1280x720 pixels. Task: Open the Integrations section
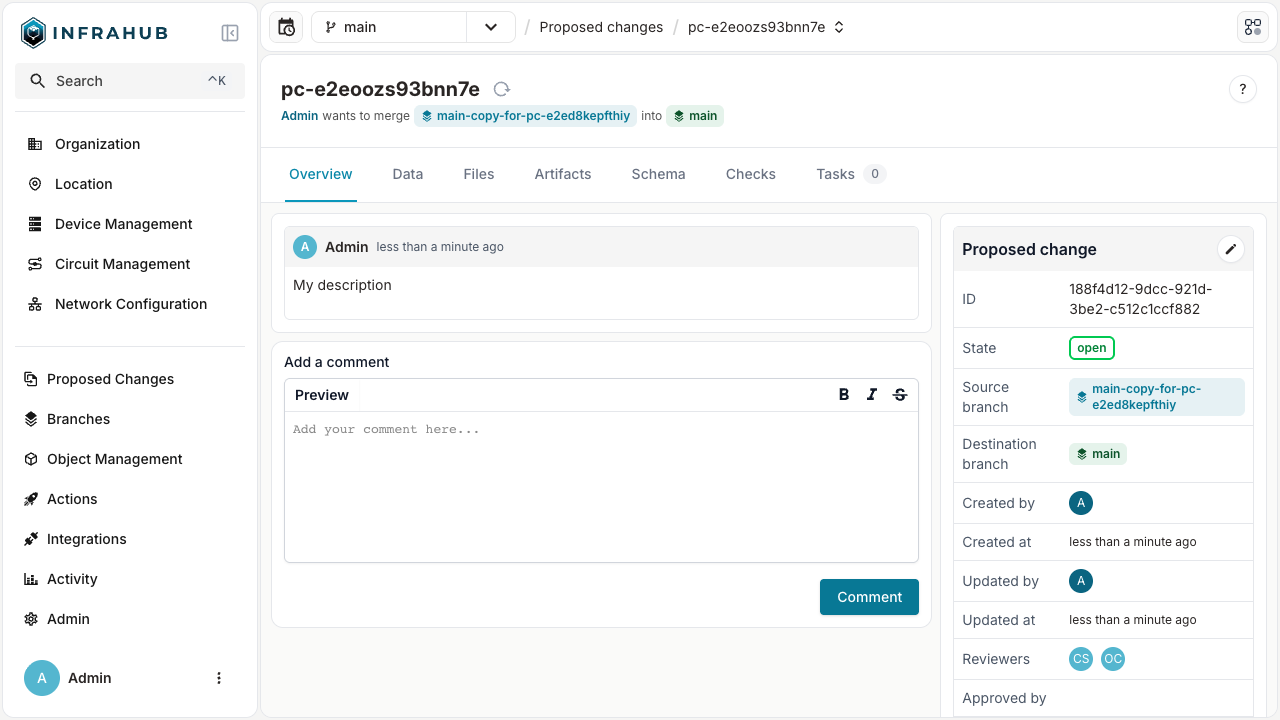click(86, 539)
